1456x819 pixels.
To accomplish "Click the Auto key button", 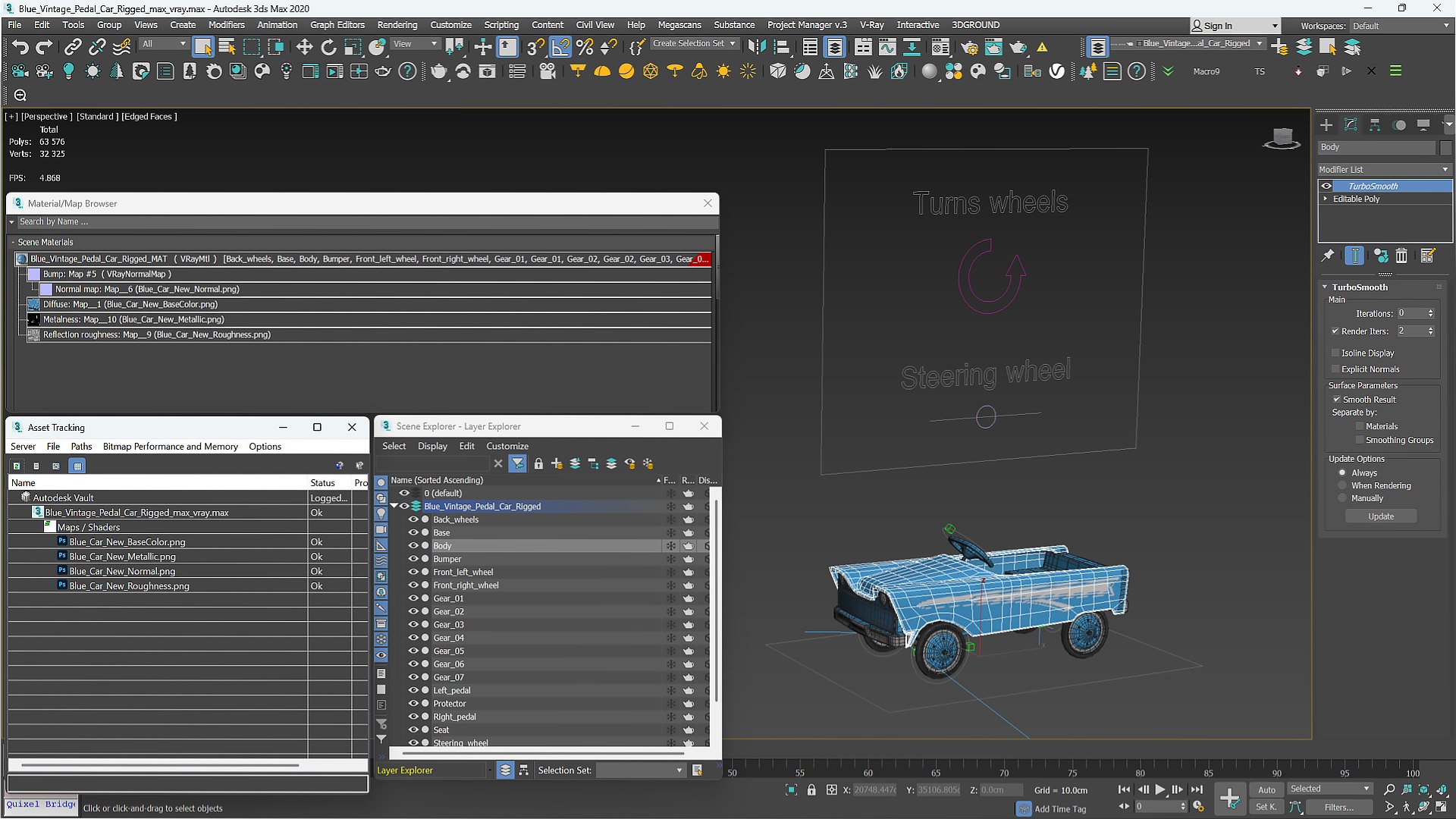I will (x=1266, y=790).
